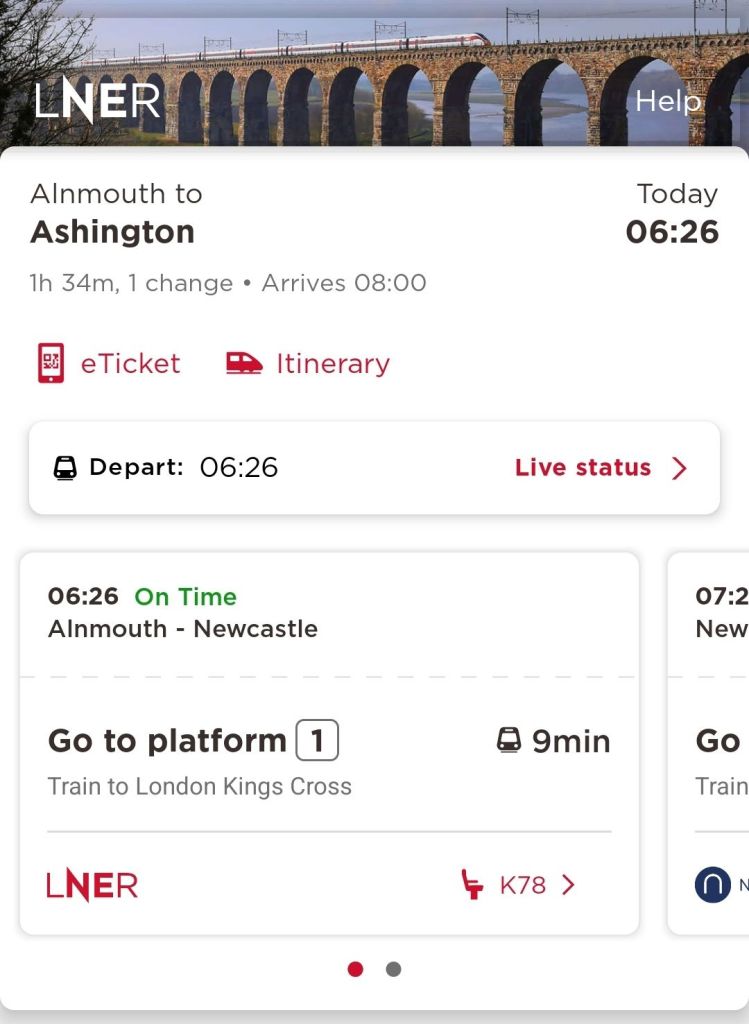Image resolution: width=749 pixels, height=1024 pixels.
Task: Tap the viaduct header photo
Action: pyautogui.click(x=400, y=70)
